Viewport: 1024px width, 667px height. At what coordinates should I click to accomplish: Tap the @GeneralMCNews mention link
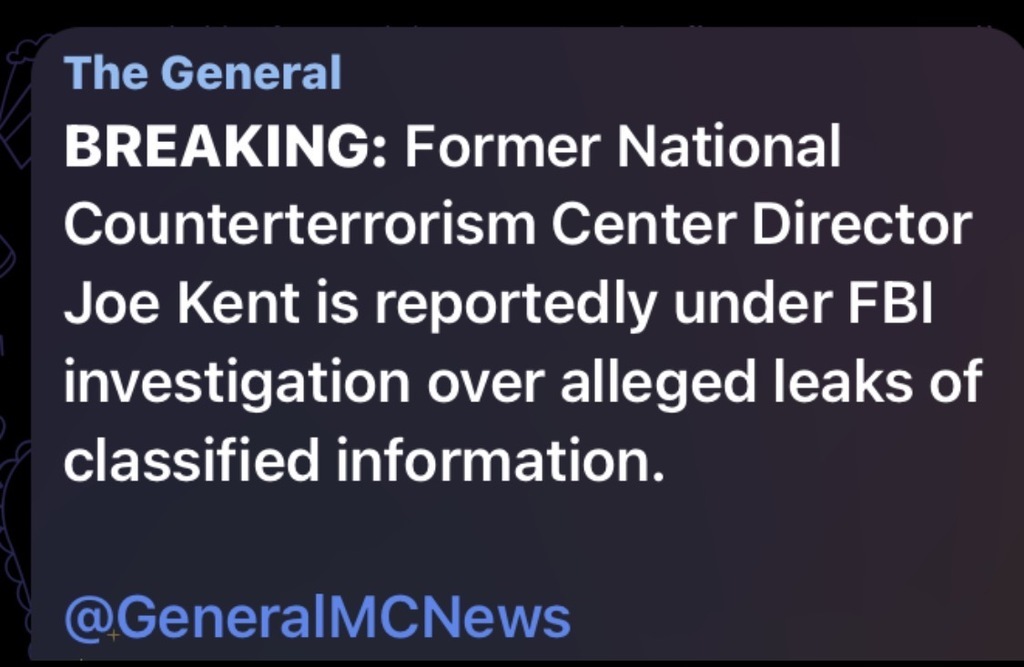click(x=317, y=617)
